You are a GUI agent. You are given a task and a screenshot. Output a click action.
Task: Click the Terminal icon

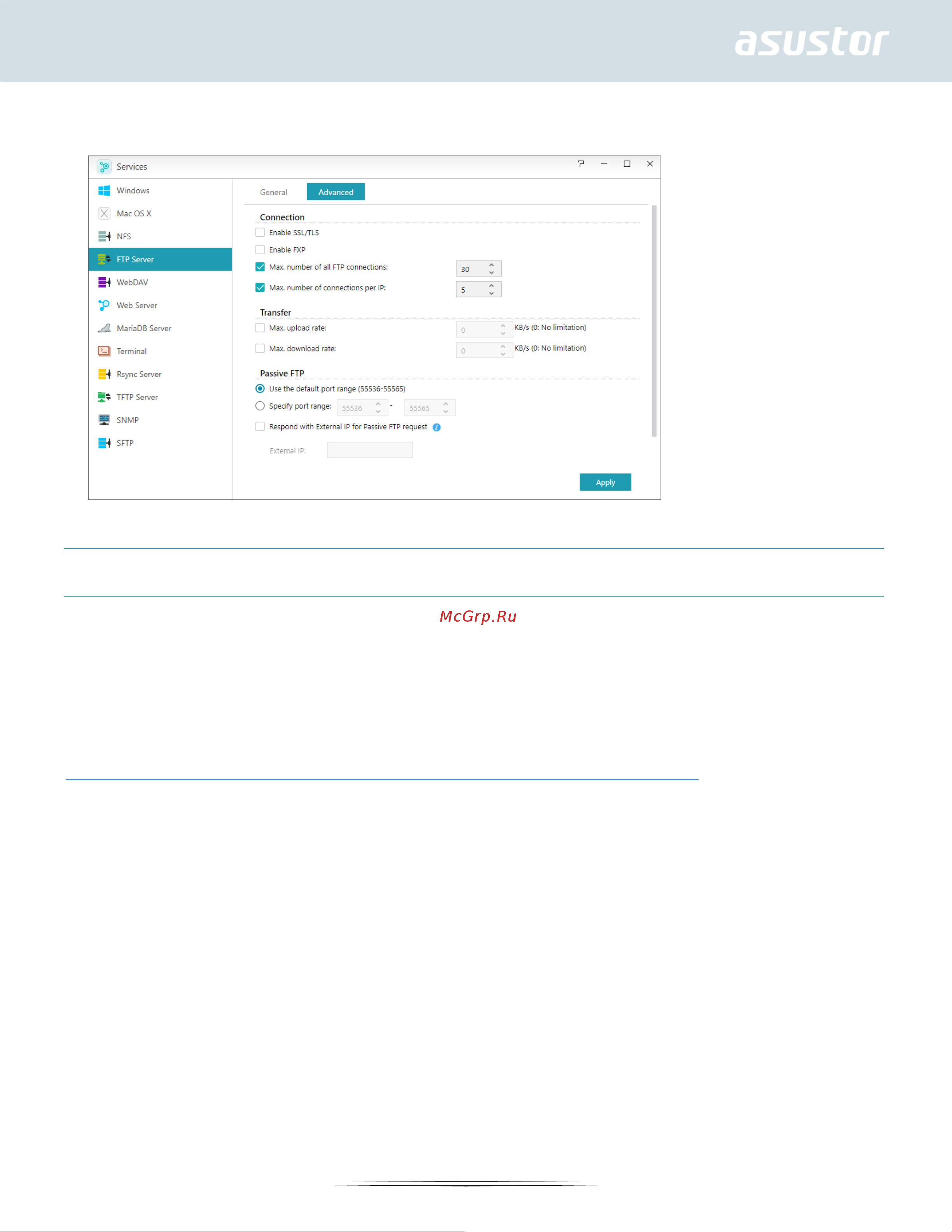[x=104, y=351]
